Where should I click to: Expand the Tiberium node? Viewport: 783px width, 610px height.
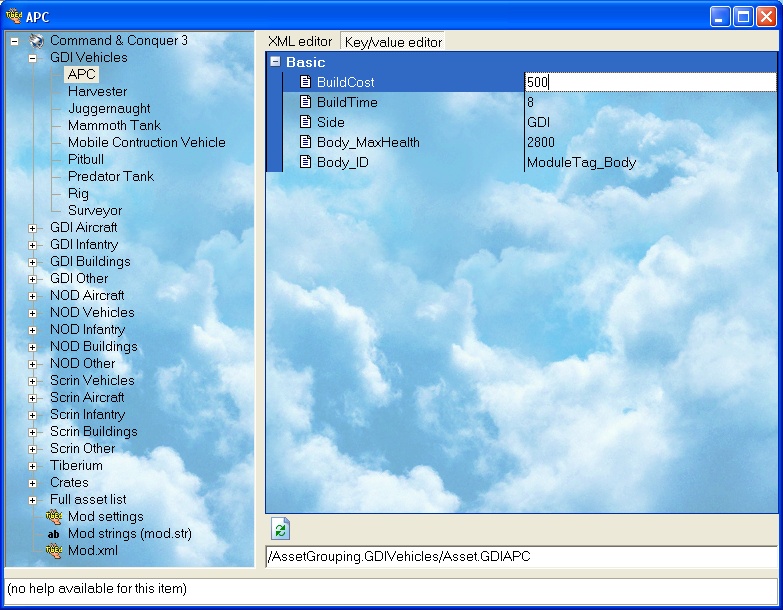pos(32,466)
